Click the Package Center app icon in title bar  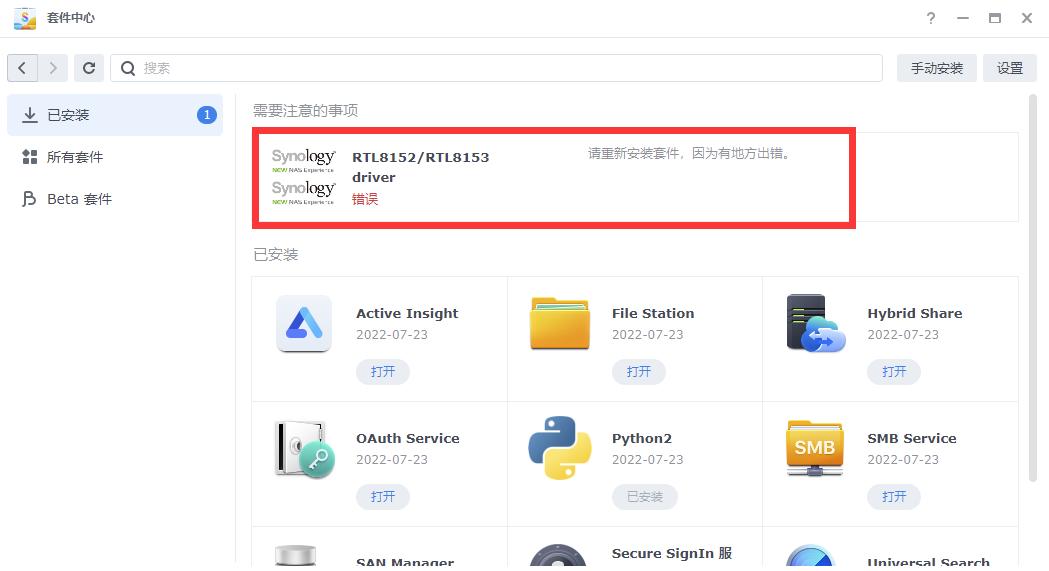pyautogui.click(x=25, y=18)
